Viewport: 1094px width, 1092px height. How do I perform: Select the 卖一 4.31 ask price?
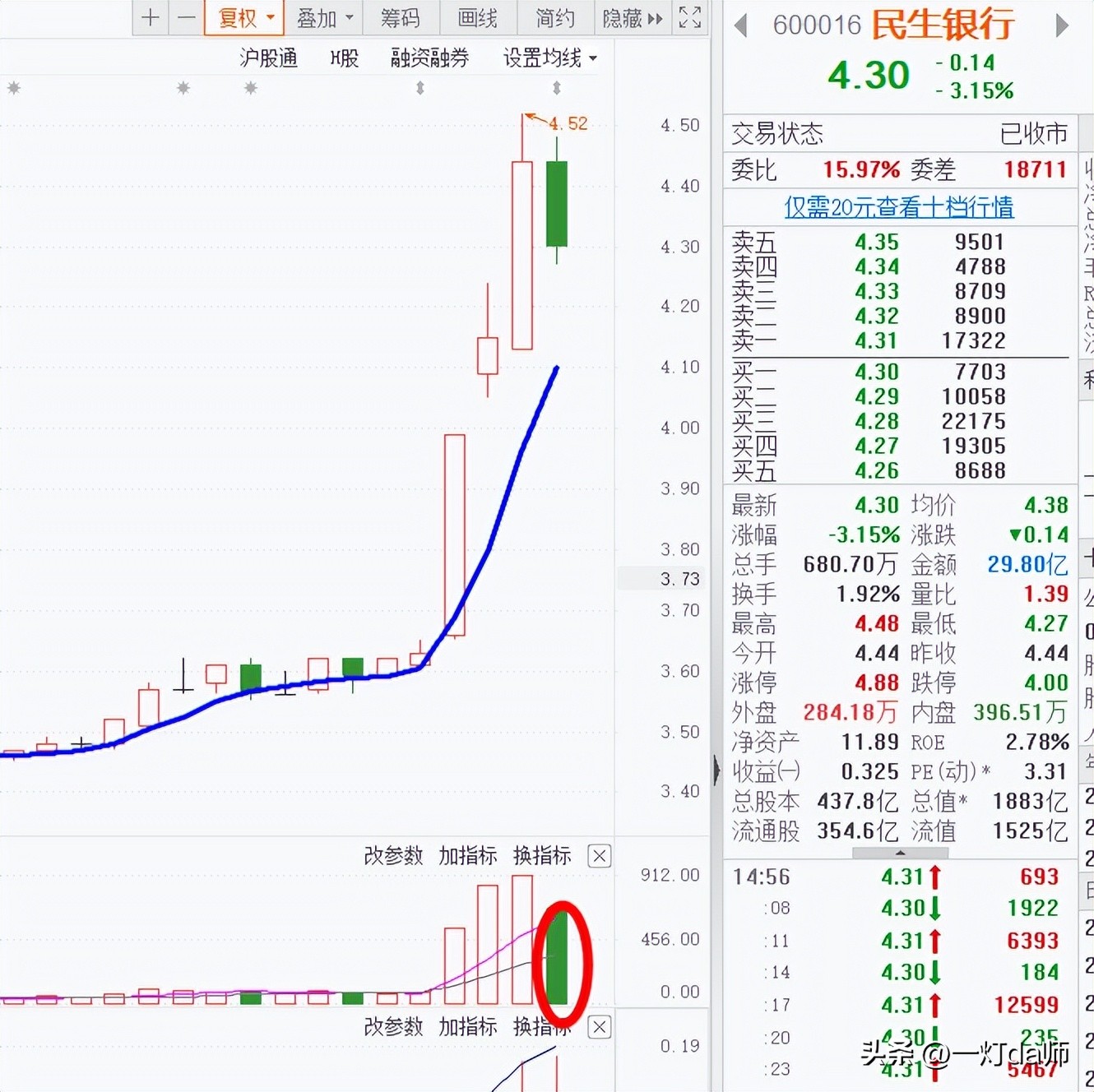[875, 340]
